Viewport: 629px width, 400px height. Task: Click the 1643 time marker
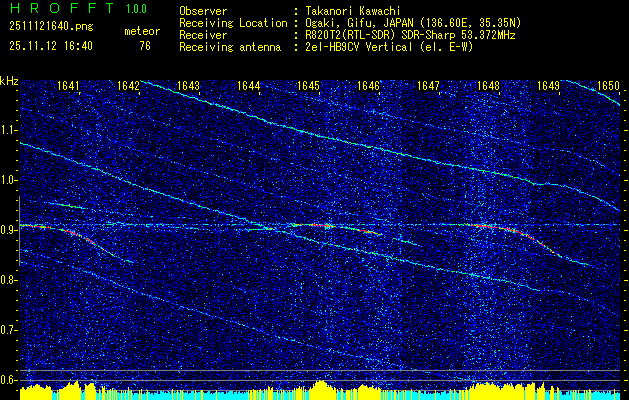pos(188,87)
